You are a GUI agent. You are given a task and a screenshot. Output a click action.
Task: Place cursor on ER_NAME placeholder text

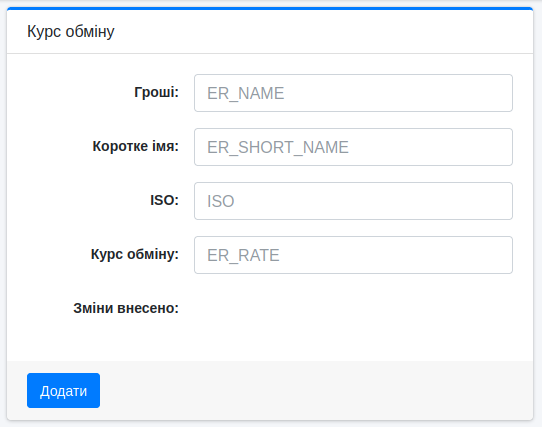click(245, 93)
